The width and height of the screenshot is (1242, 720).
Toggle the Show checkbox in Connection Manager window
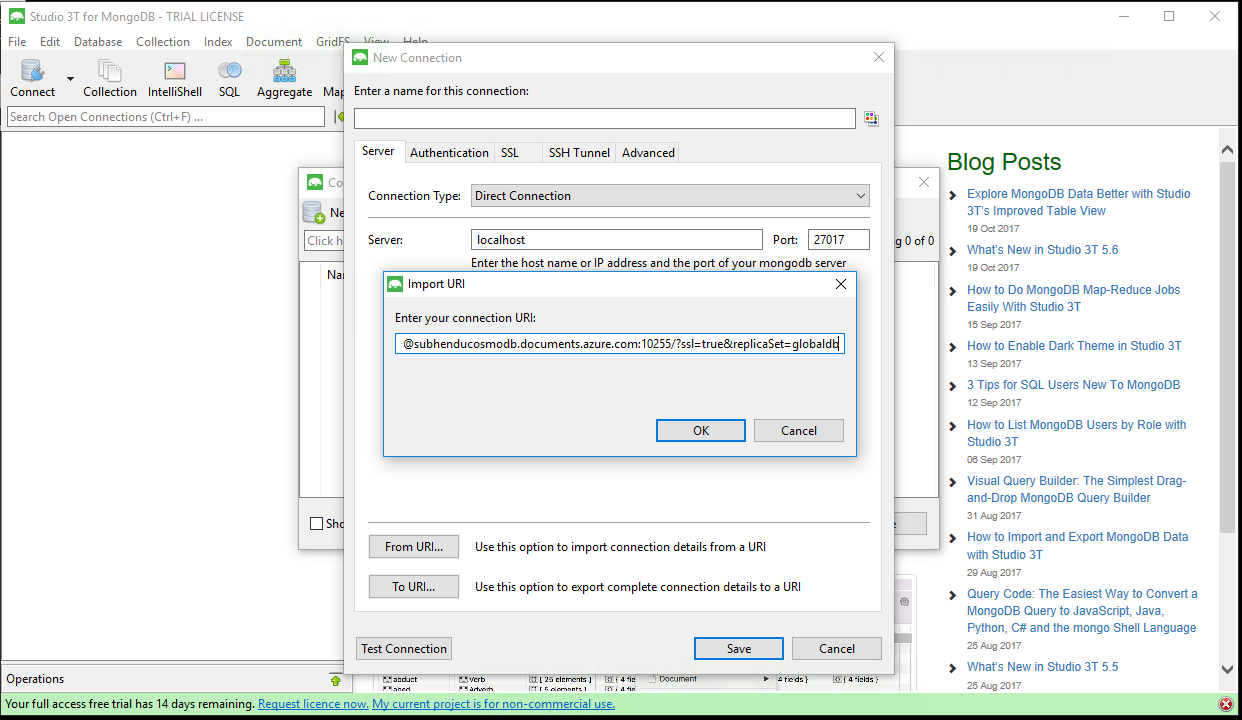click(x=316, y=523)
